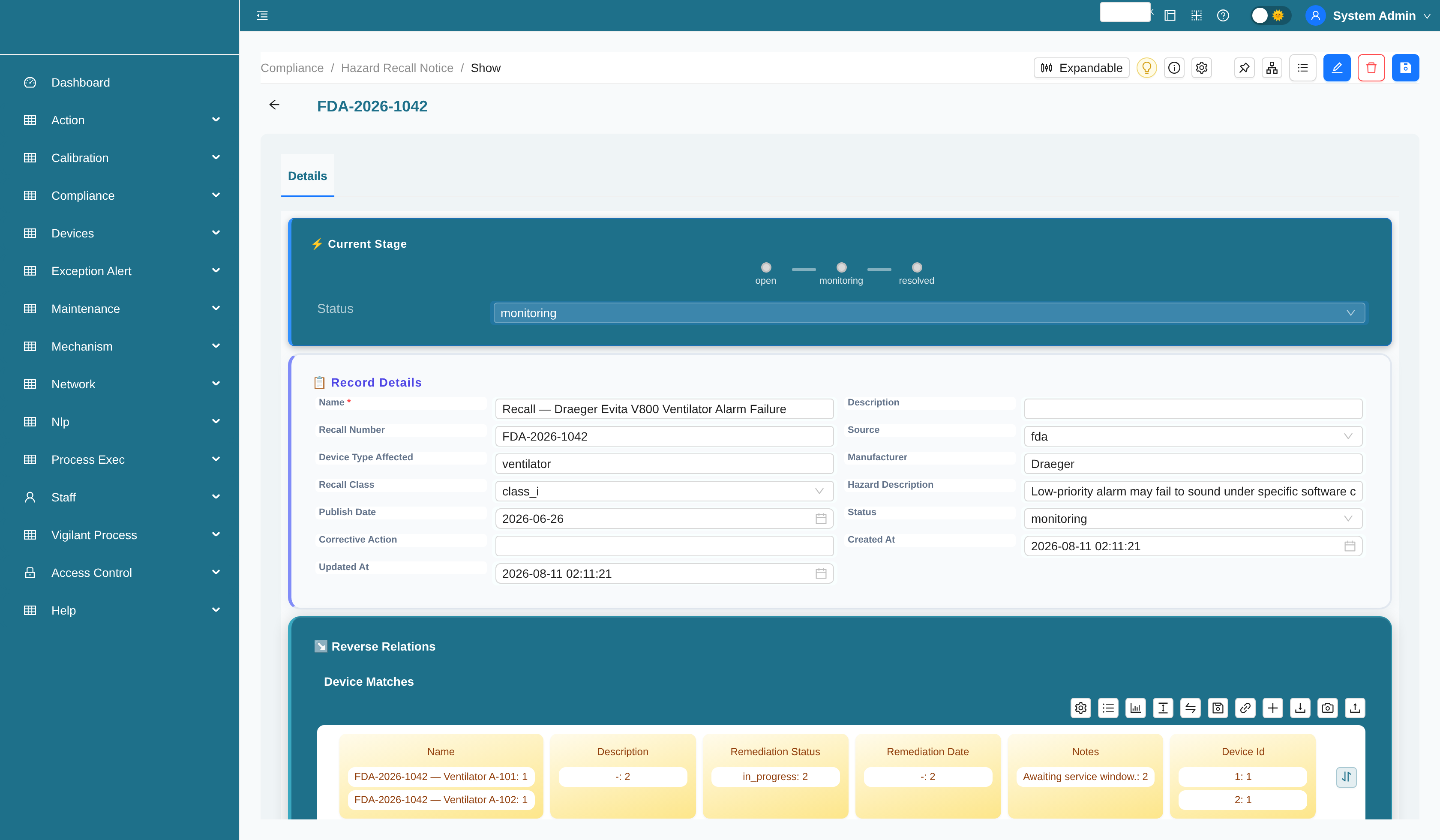
Task: Click the yellow lightbulb hints icon
Action: [x=1146, y=68]
